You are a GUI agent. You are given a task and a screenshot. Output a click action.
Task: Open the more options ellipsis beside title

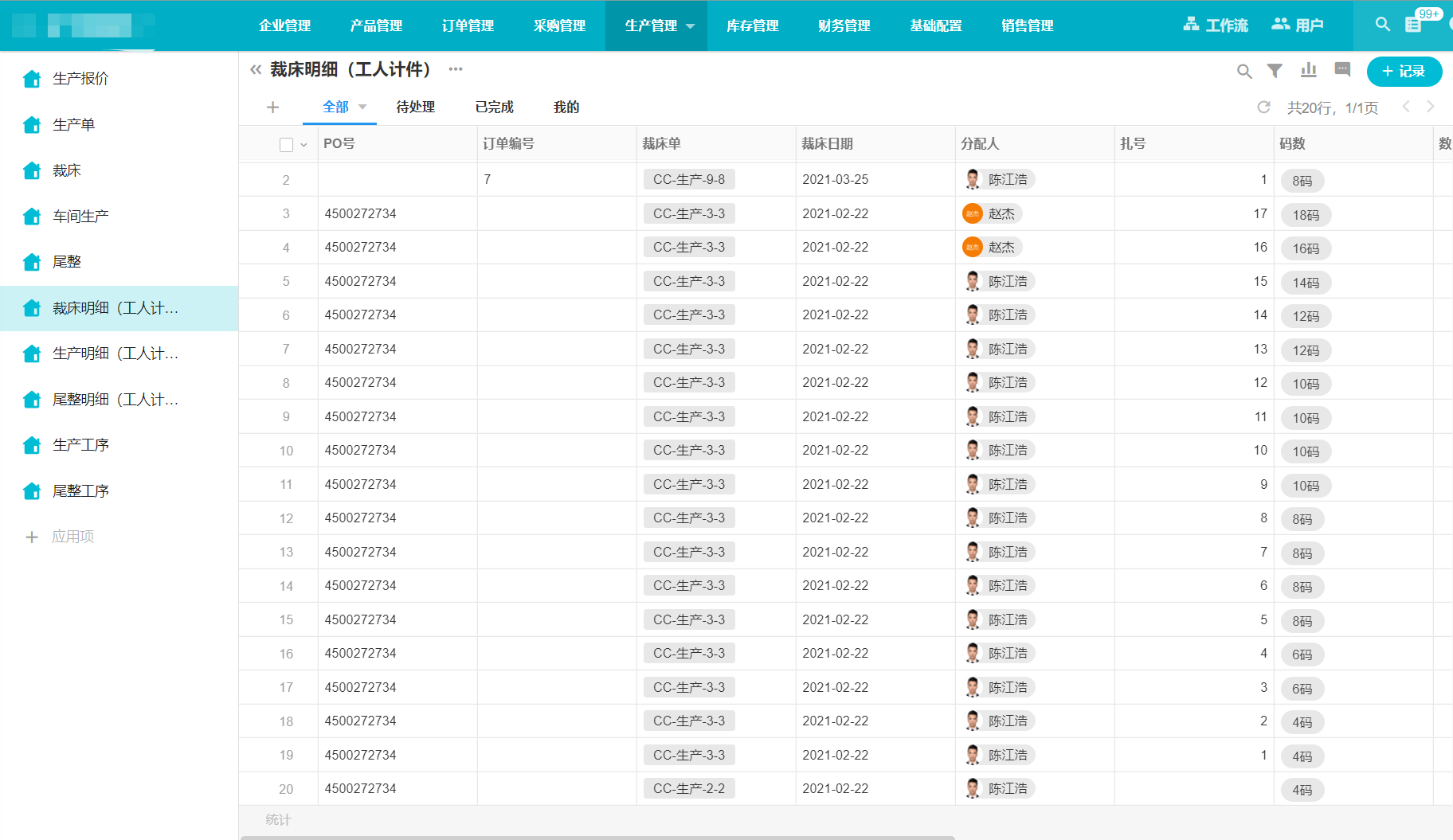456,69
